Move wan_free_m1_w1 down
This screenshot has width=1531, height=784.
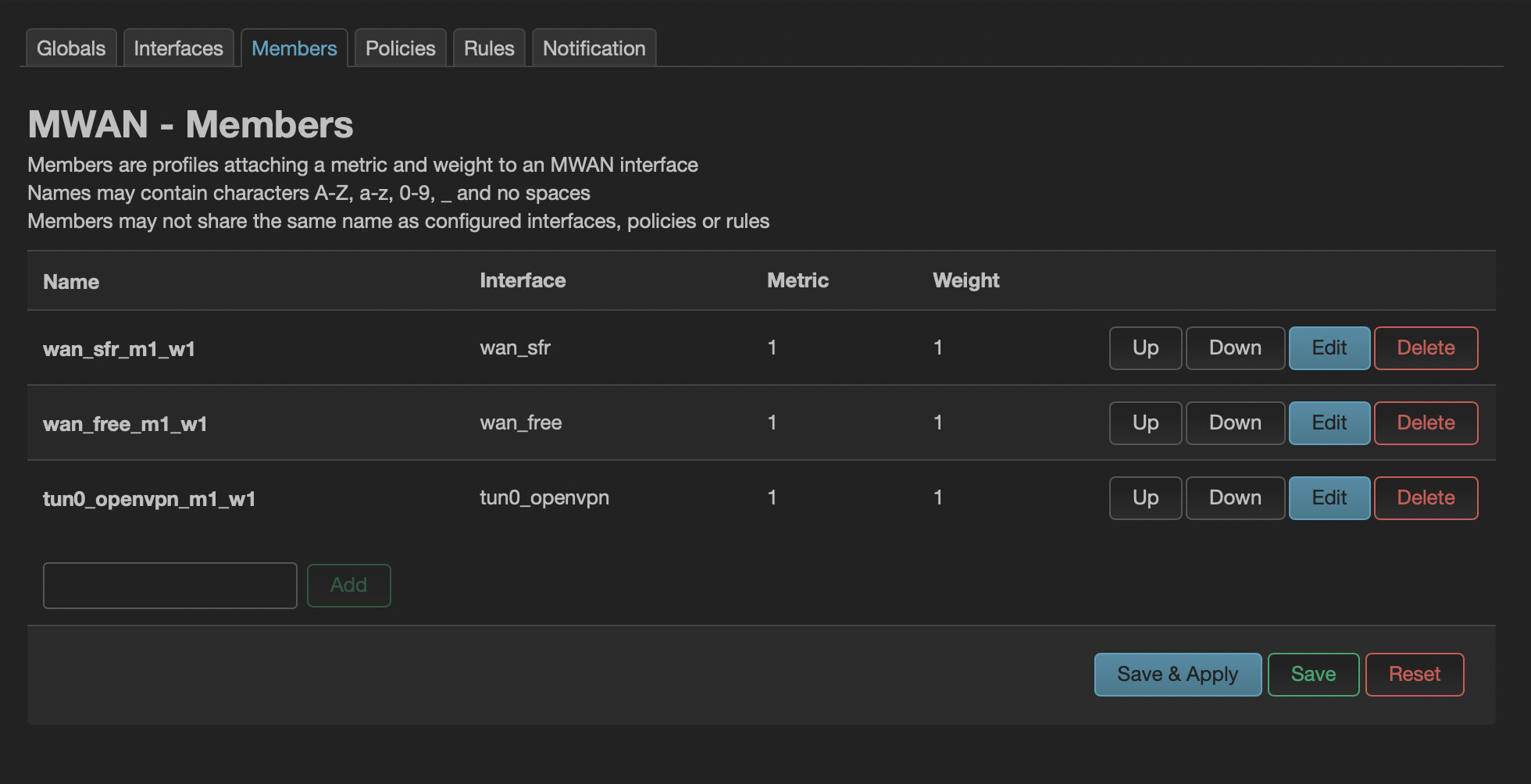pyautogui.click(x=1235, y=423)
